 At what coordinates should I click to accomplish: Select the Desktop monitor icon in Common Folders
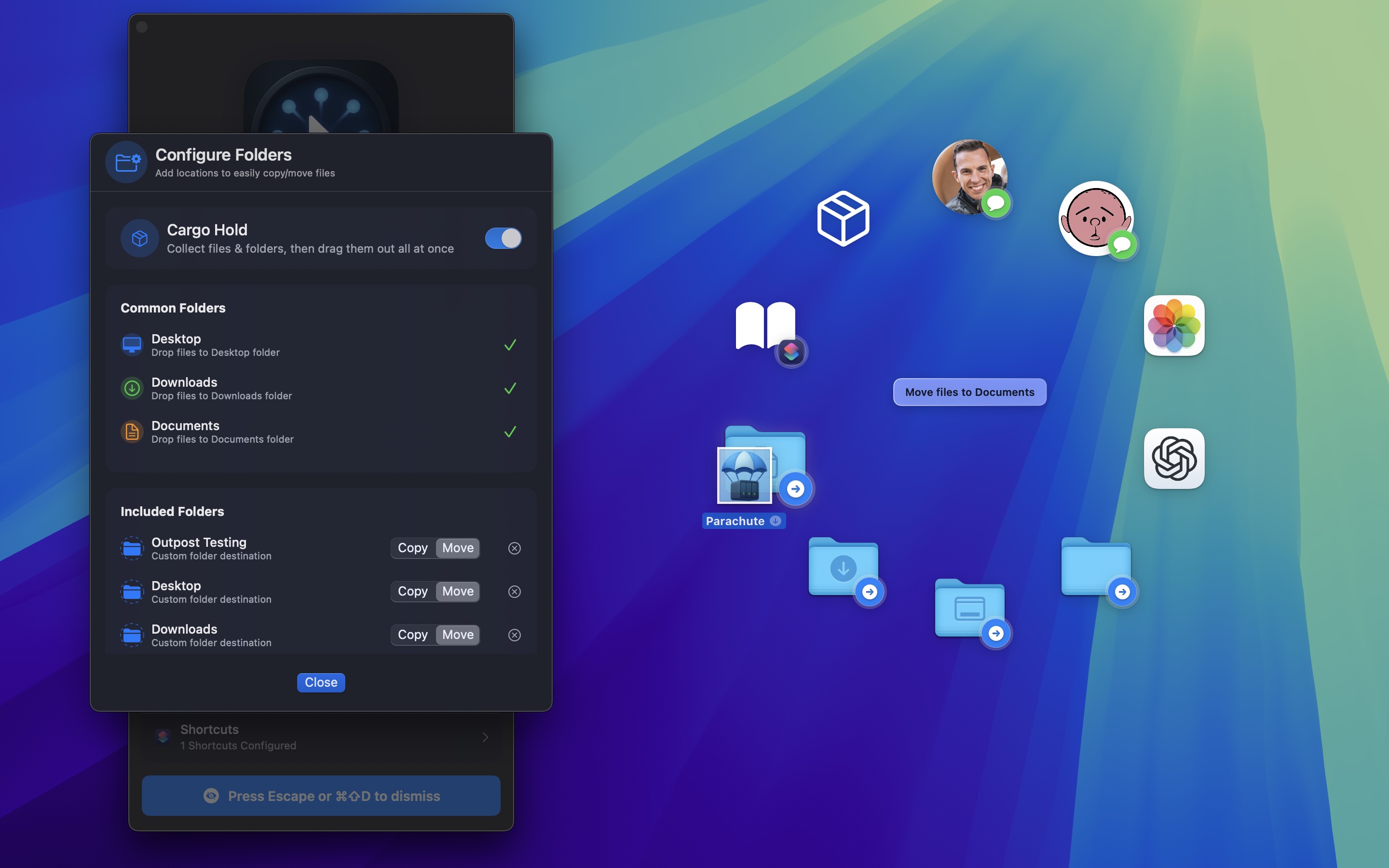point(132,344)
